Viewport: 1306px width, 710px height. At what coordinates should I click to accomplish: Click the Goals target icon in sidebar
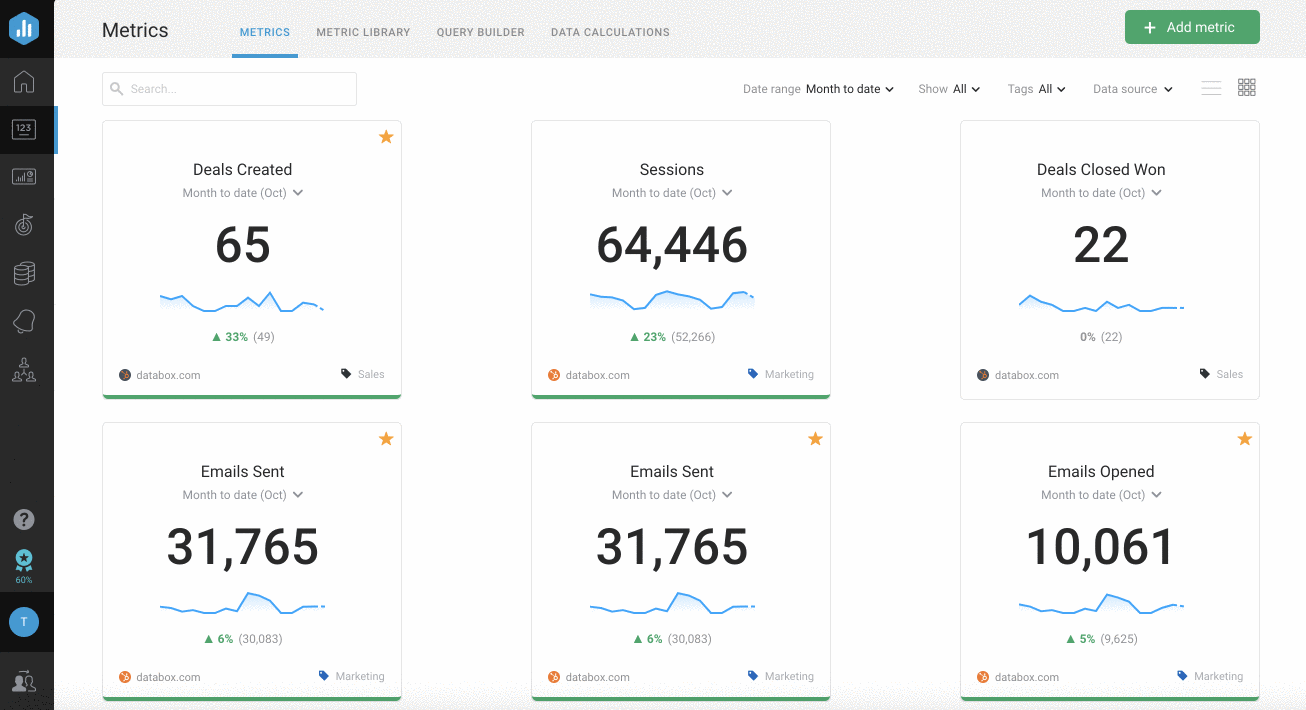[24, 224]
